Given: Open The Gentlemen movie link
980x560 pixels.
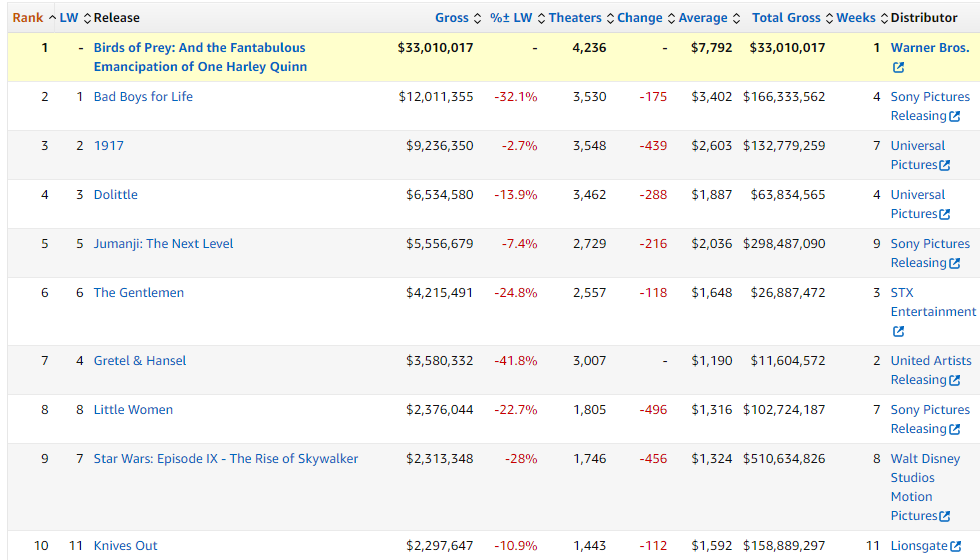Looking at the screenshot, I should pyautogui.click(x=139, y=293).
